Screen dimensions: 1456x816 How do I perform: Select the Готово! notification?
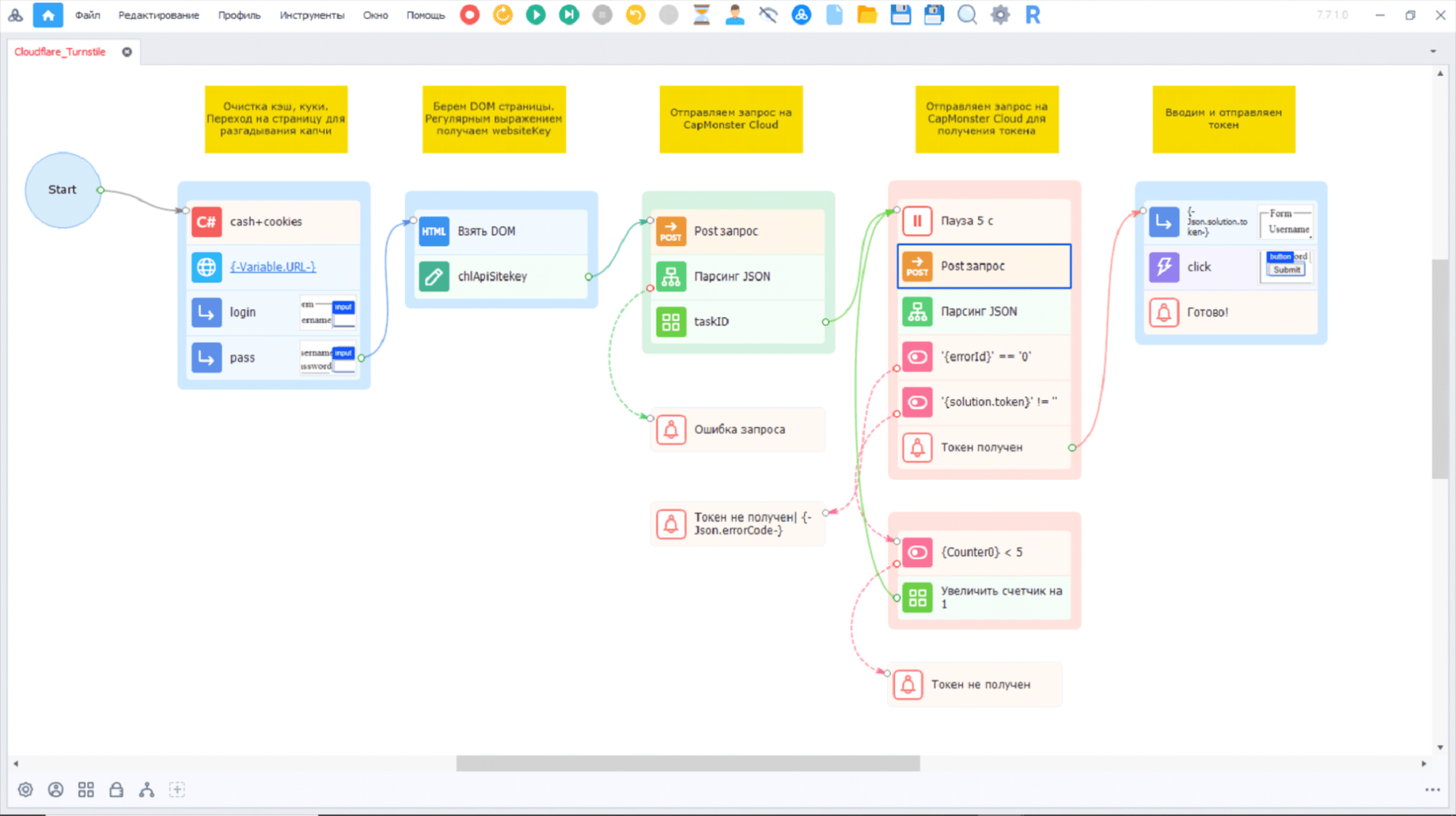pos(1231,312)
